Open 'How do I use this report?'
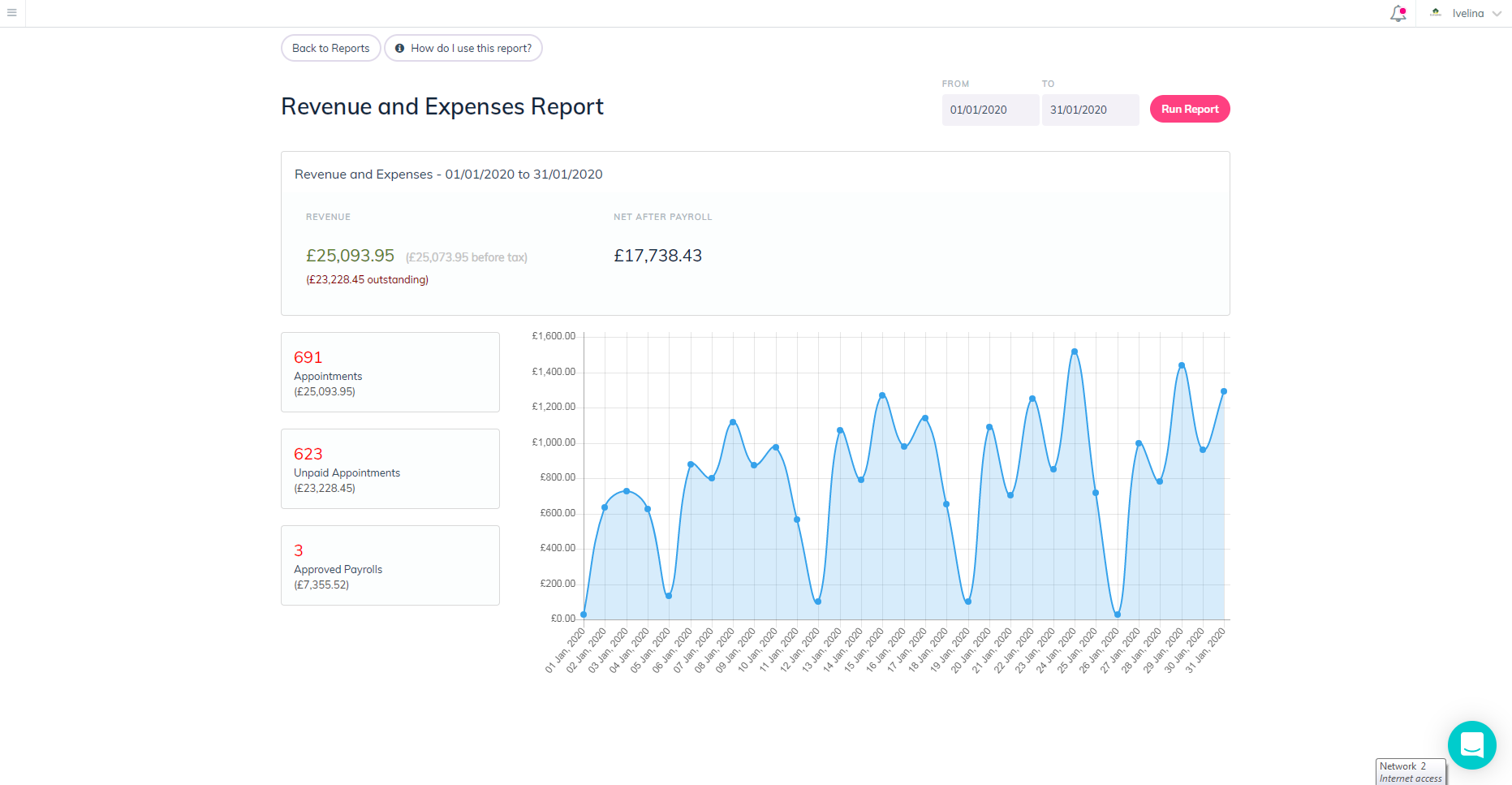Image resolution: width=1512 pixels, height=785 pixels. pyautogui.click(x=463, y=48)
